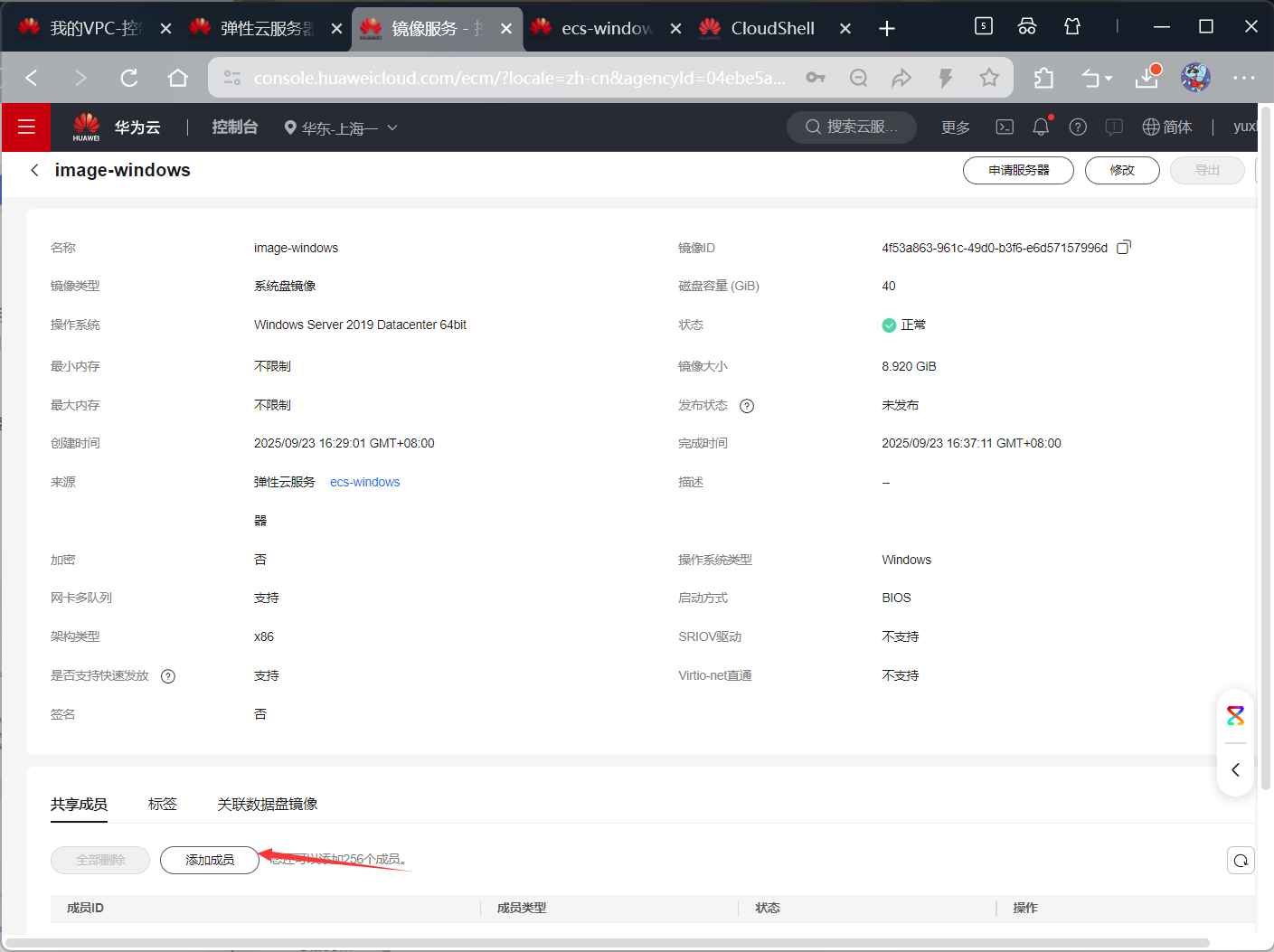Reload the current page
Viewport: 1274px width, 952px height.
(129, 78)
